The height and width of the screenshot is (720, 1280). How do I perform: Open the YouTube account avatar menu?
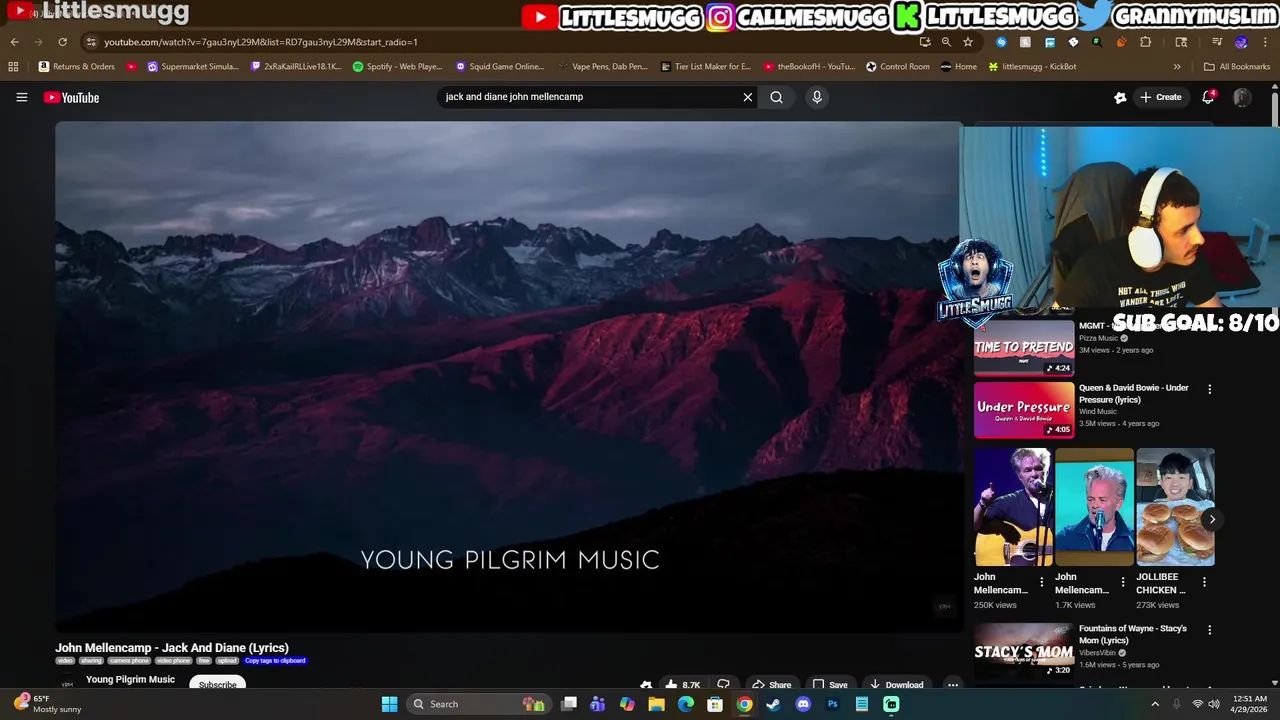(1242, 97)
